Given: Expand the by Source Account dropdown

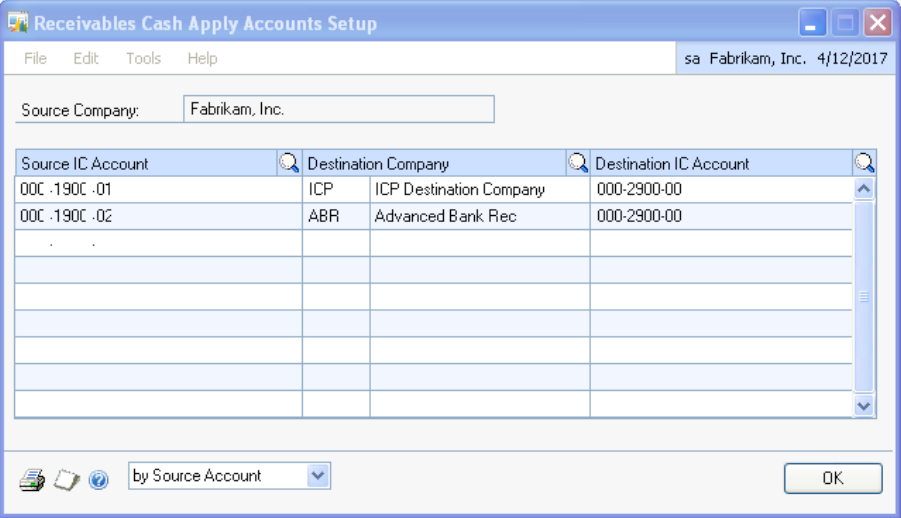Looking at the screenshot, I should coord(318,476).
